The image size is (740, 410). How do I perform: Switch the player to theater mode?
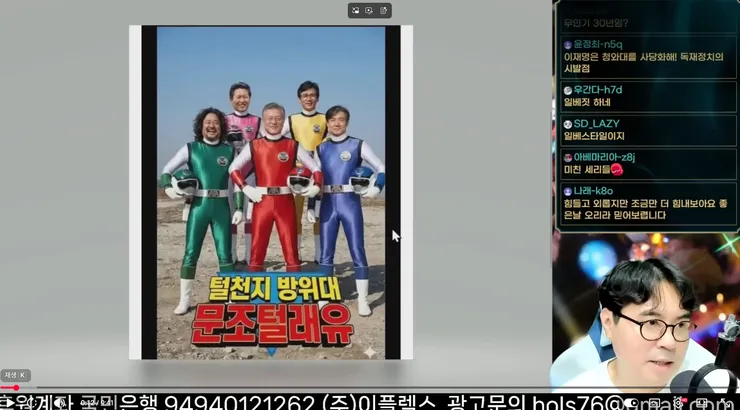pyautogui.click(x=703, y=403)
